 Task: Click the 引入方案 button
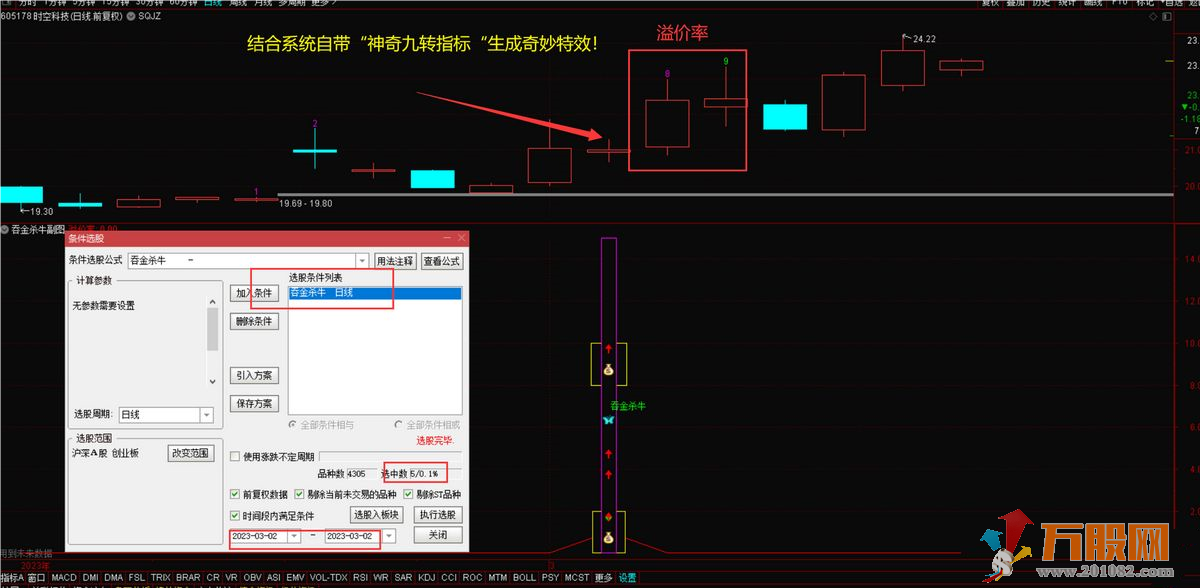tap(255, 376)
